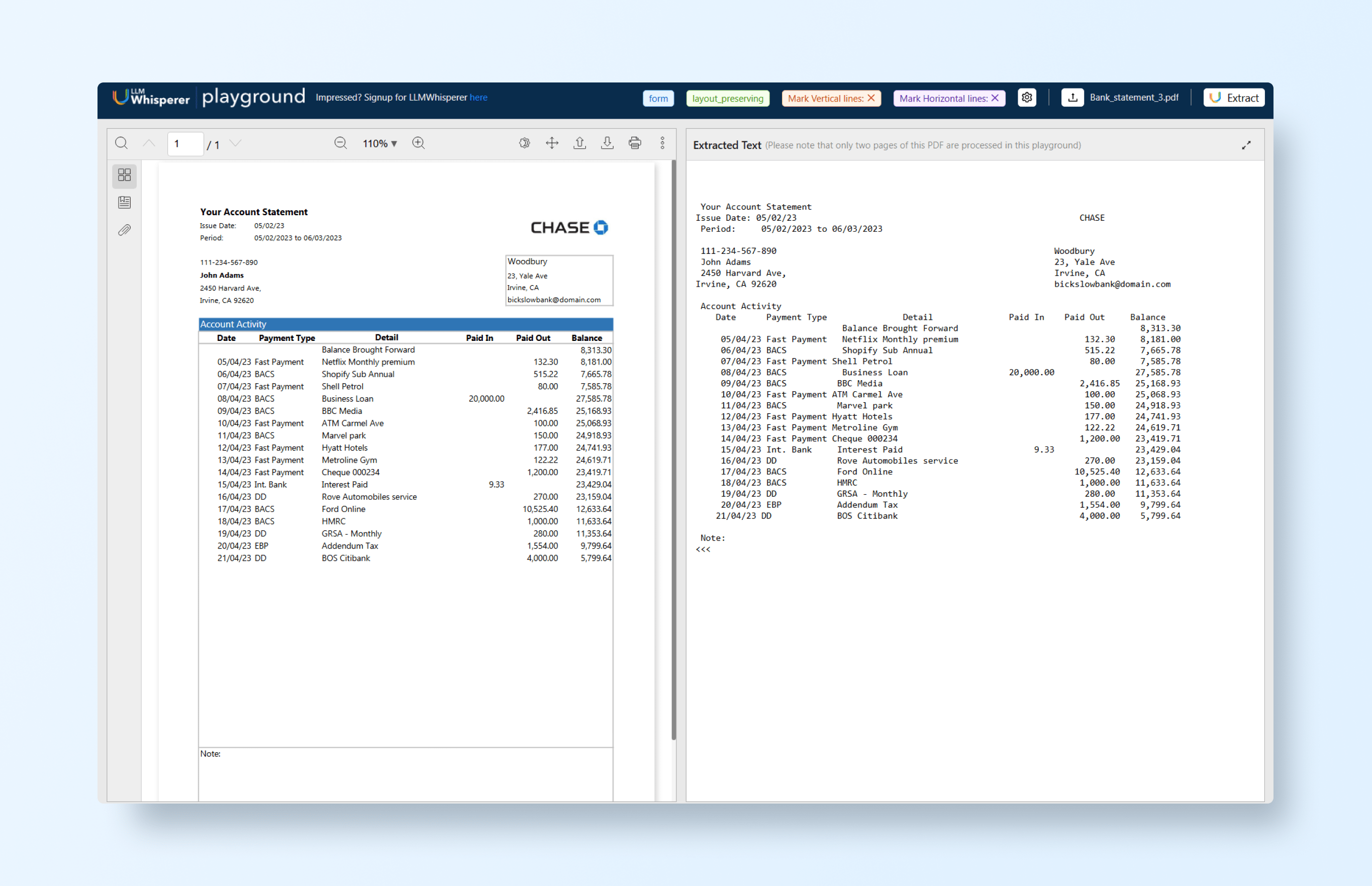Toggle the form mode tag
Image resolution: width=1372 pixels, height=886 pixels.
pos(658,99)
